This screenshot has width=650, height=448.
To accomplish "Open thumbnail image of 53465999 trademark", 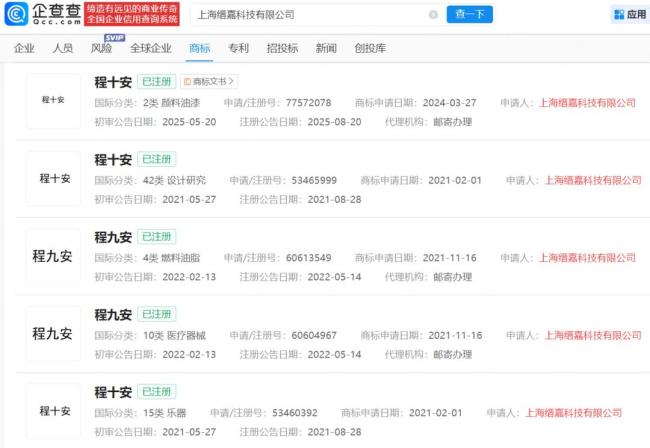I will click(x=53, y=178).
